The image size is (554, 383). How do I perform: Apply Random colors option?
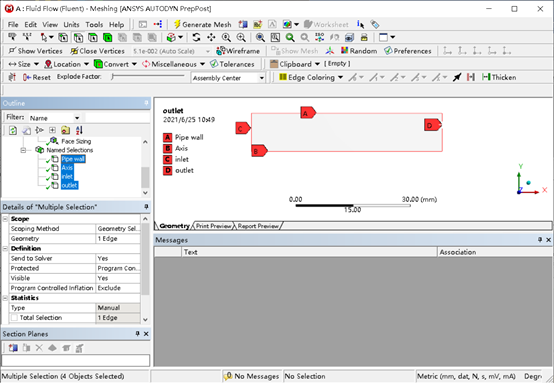tap(359, 51)
